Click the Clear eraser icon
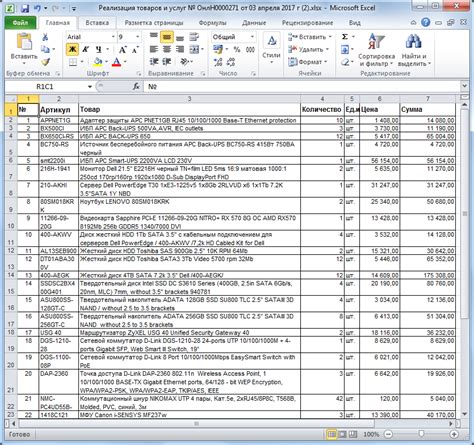 coord(345,62)
